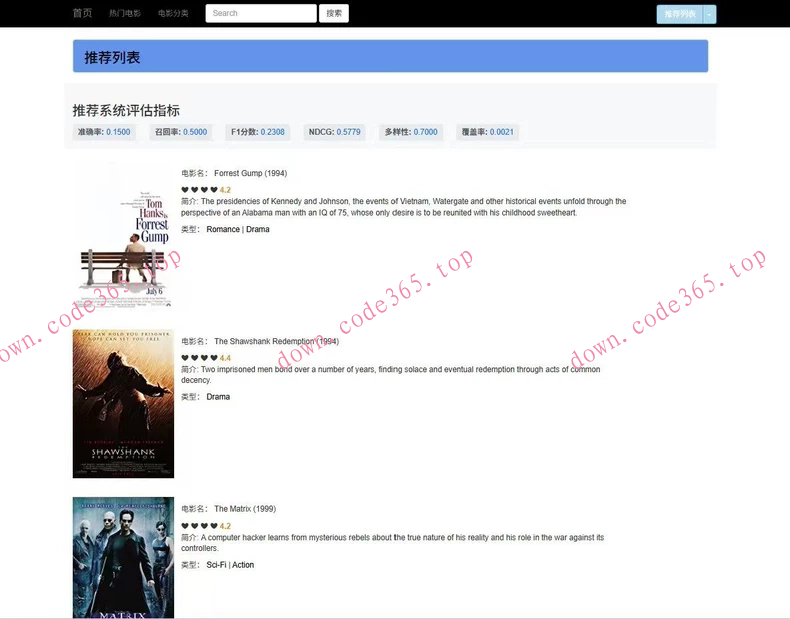Go to 热门电影 in navbar

point(125,14)
